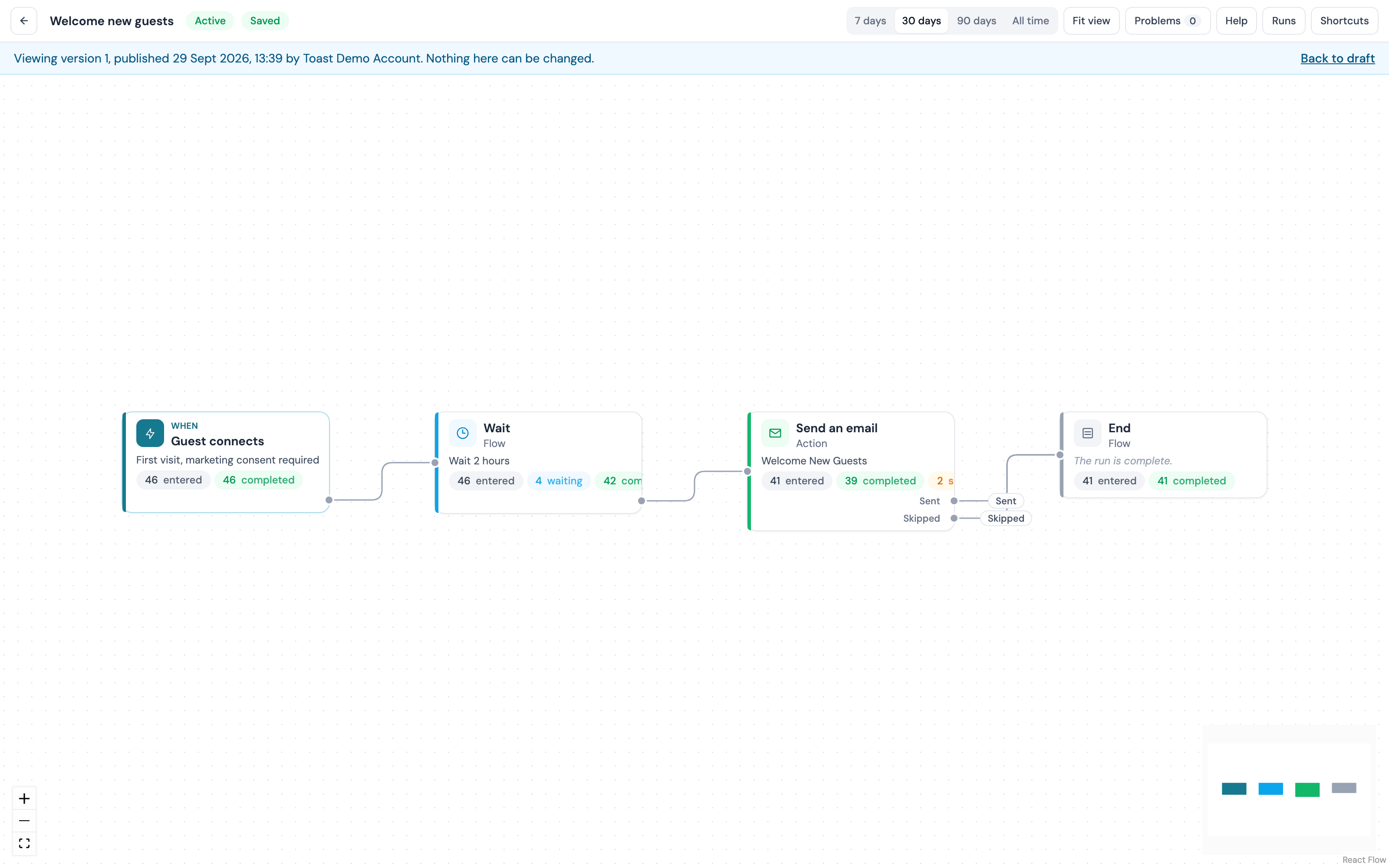Click the Back to draft link

[x=1337, y=59]
